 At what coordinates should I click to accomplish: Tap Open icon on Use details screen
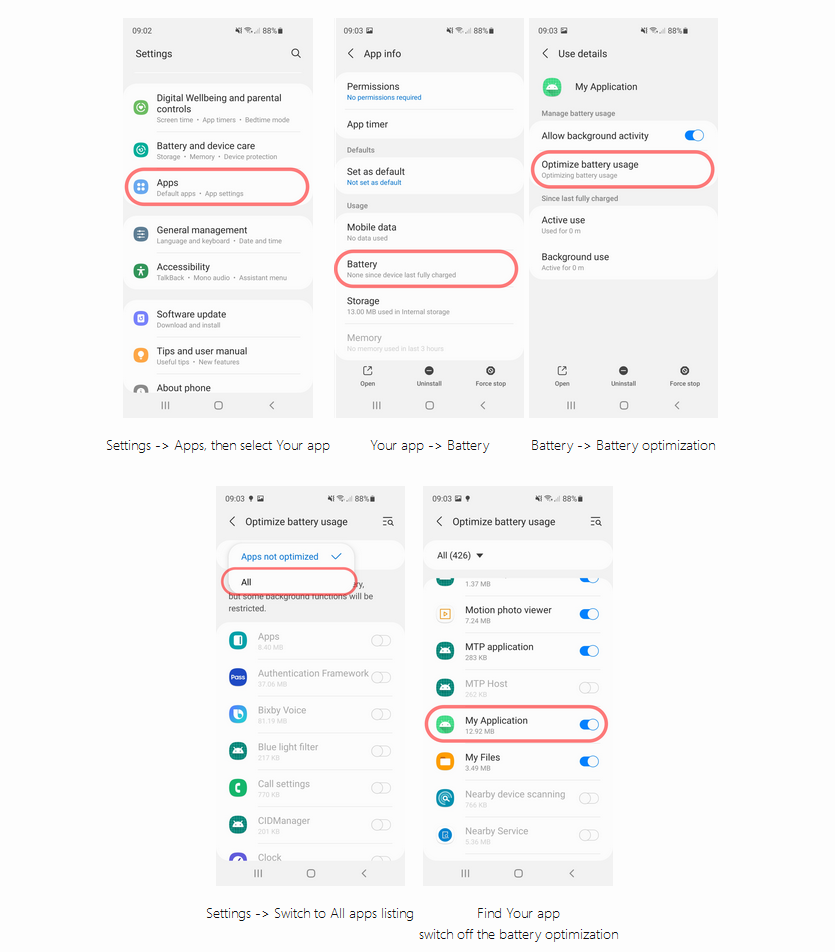pos(562,370)
